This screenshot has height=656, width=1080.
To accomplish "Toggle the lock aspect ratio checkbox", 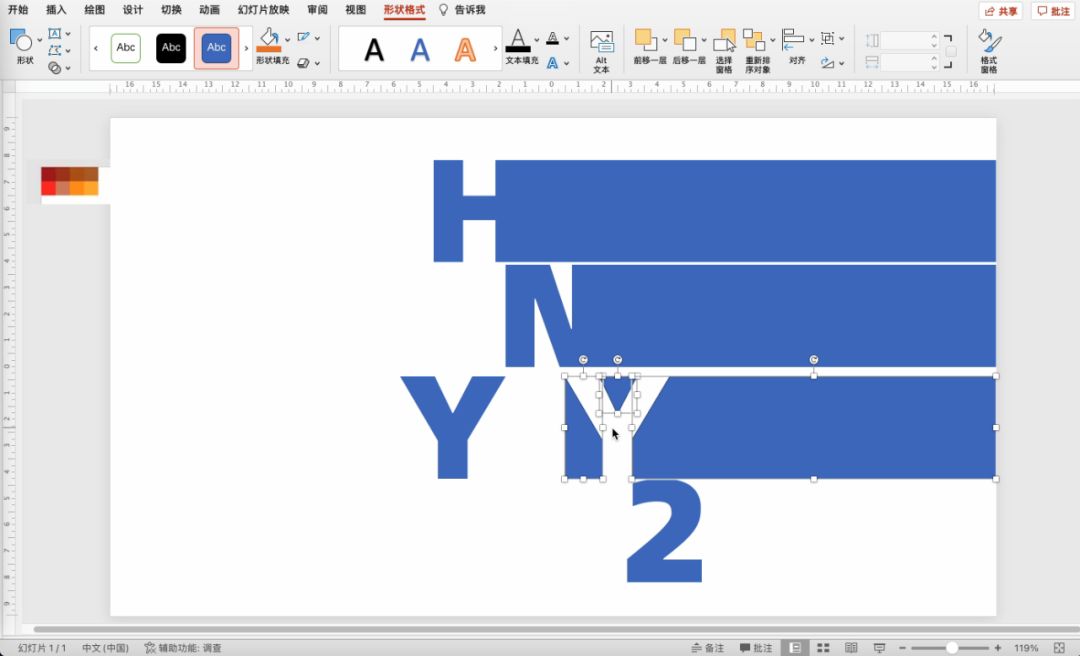I will (x=951, y=52).
